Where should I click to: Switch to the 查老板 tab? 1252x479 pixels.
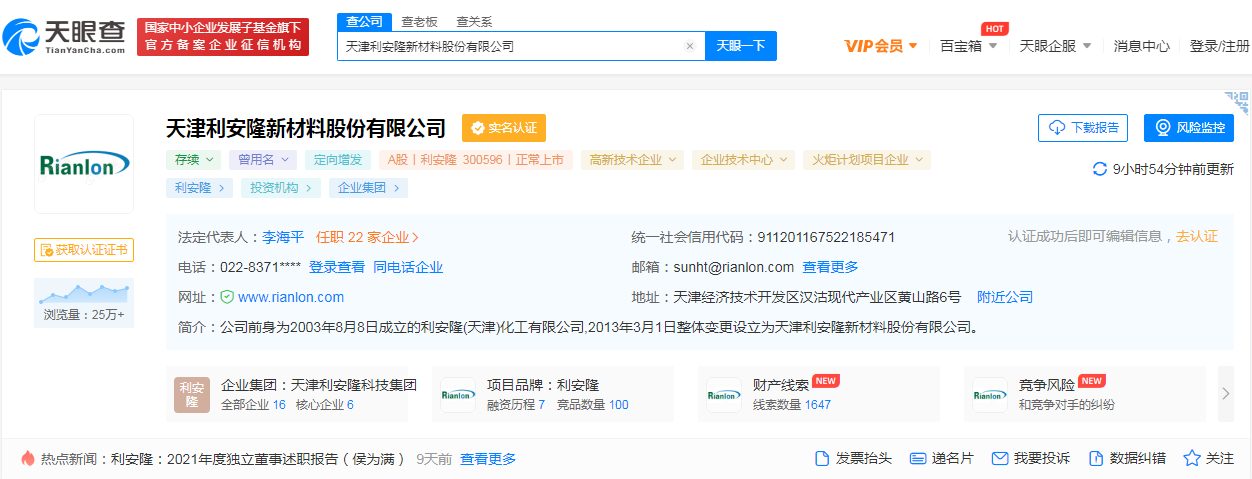[x=419, y=22]
